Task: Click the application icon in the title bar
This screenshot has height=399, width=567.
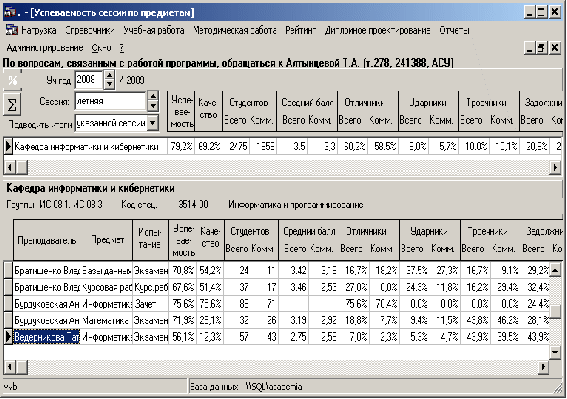Action: [x=9, y=12]
